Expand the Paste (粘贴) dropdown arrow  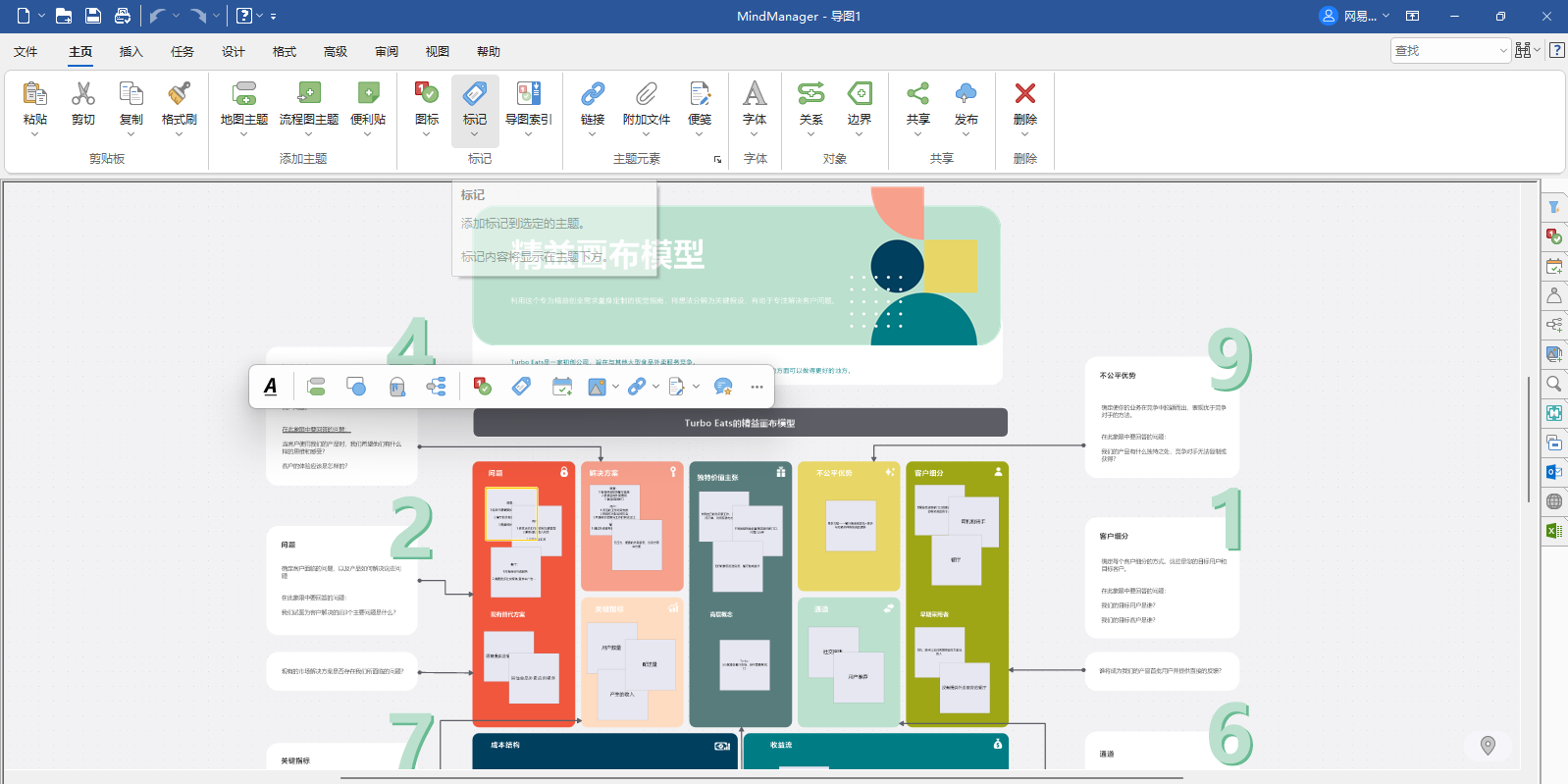tap(35, 134)
